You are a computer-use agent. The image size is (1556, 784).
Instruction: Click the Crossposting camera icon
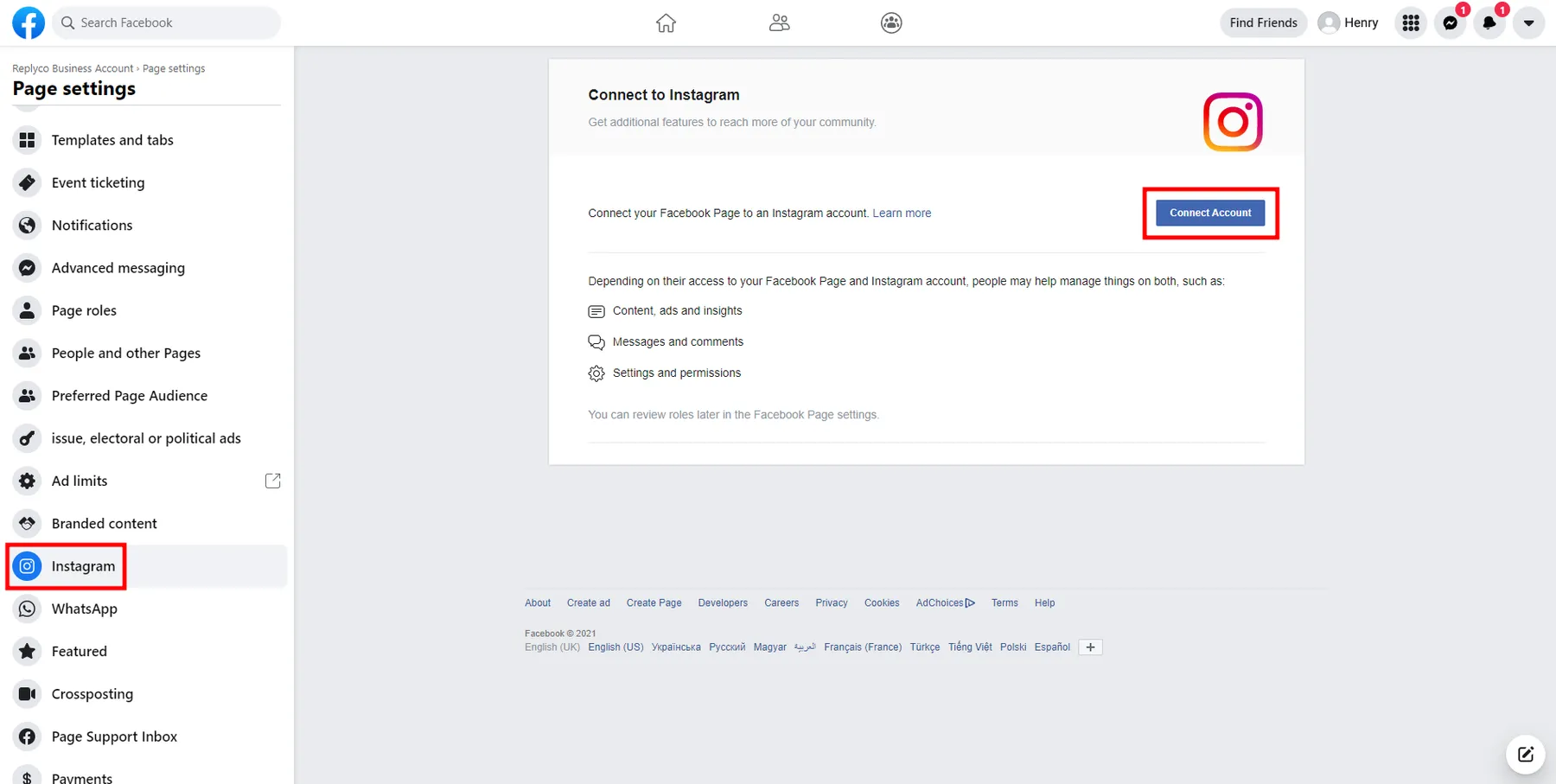click(28, 693)
